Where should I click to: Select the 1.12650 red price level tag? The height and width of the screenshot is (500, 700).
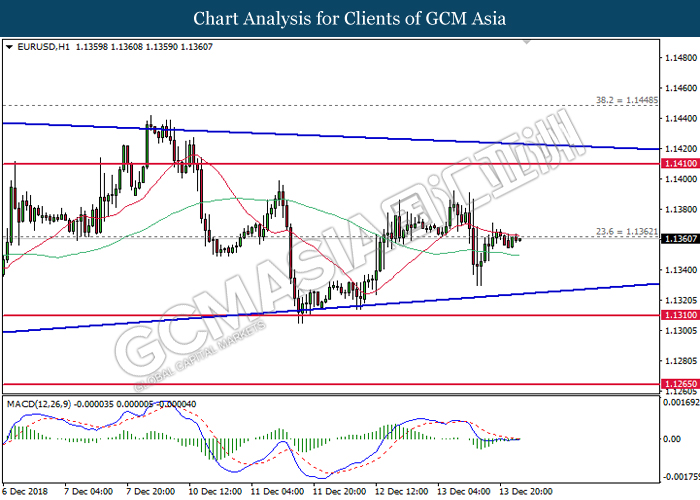click(x=680, y=384)
